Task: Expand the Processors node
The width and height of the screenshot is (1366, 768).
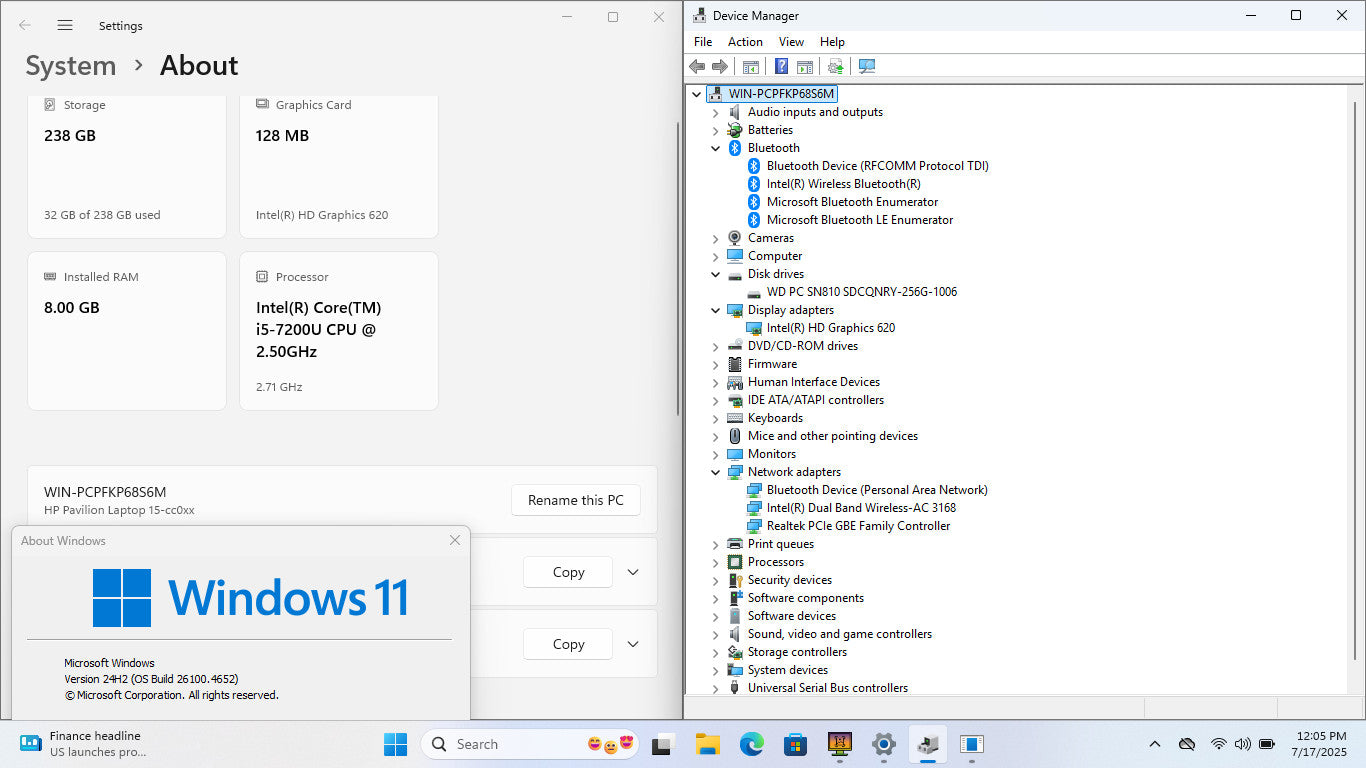Action: coord(716,562)
